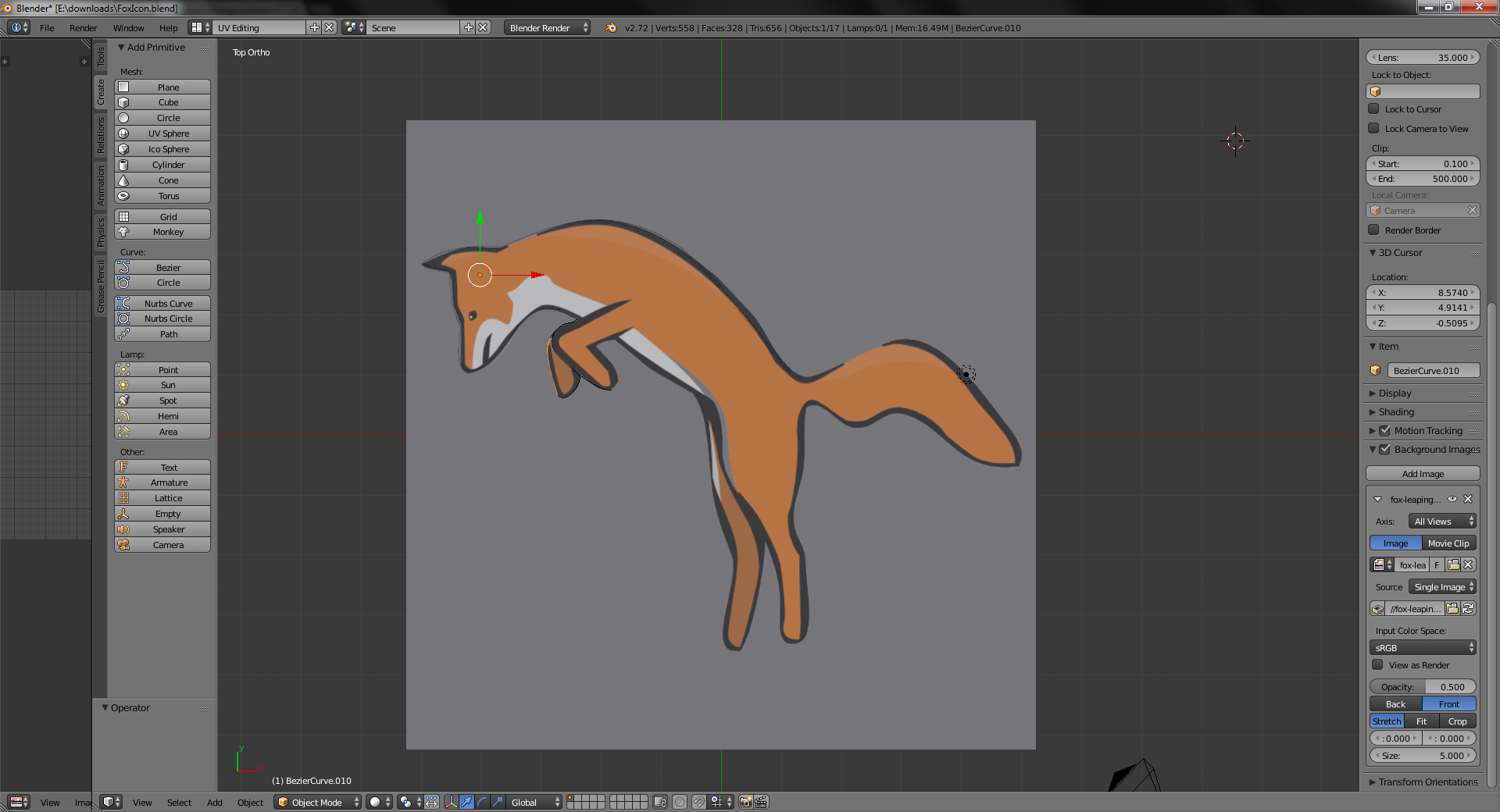The width and height of the screenshot is (1500, 812).
Task: Add a UV Sphere mesh
Action: (x=162, y=134)
